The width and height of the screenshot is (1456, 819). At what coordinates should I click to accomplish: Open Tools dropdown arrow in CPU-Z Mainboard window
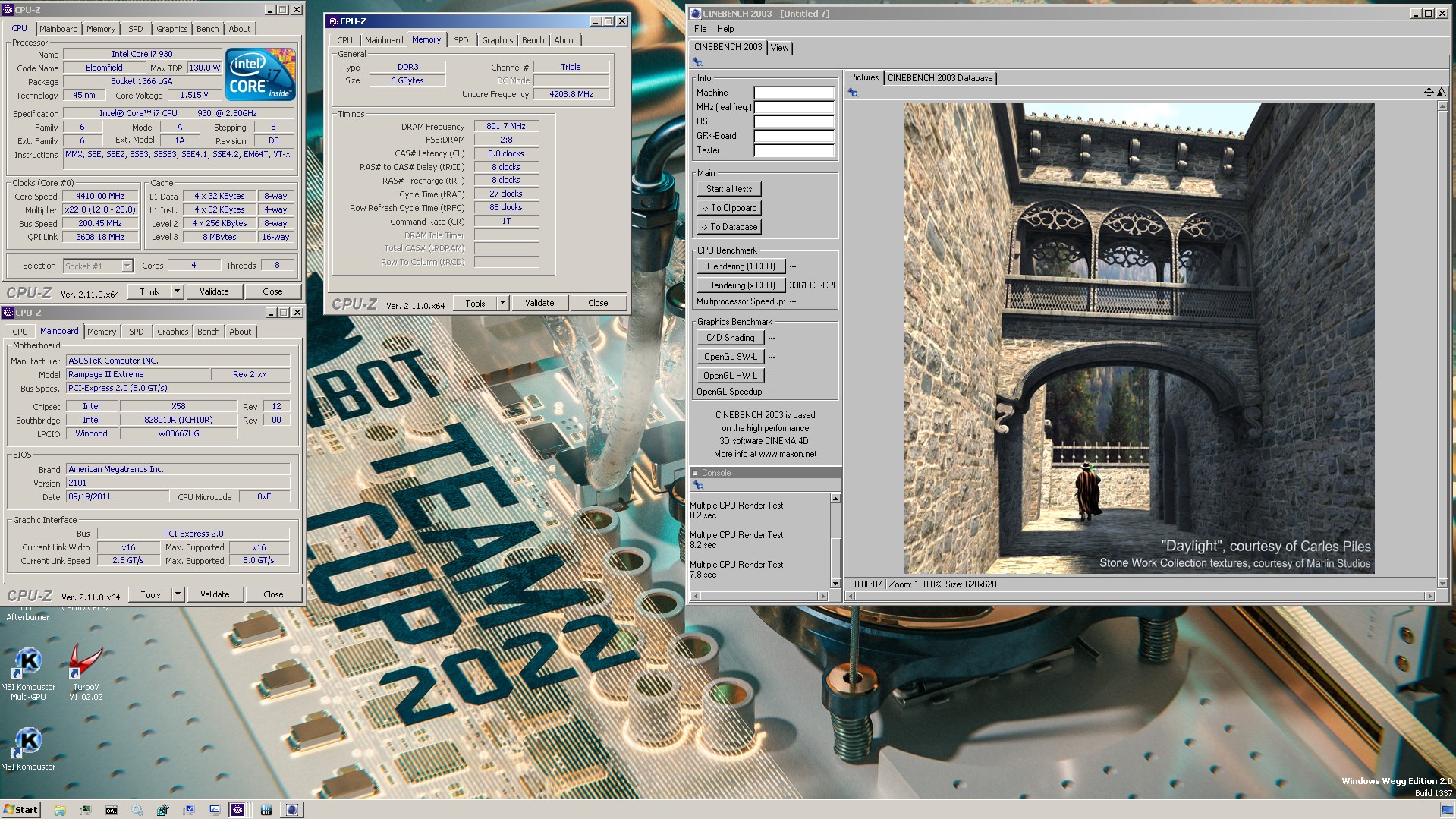tap(178, 594)
